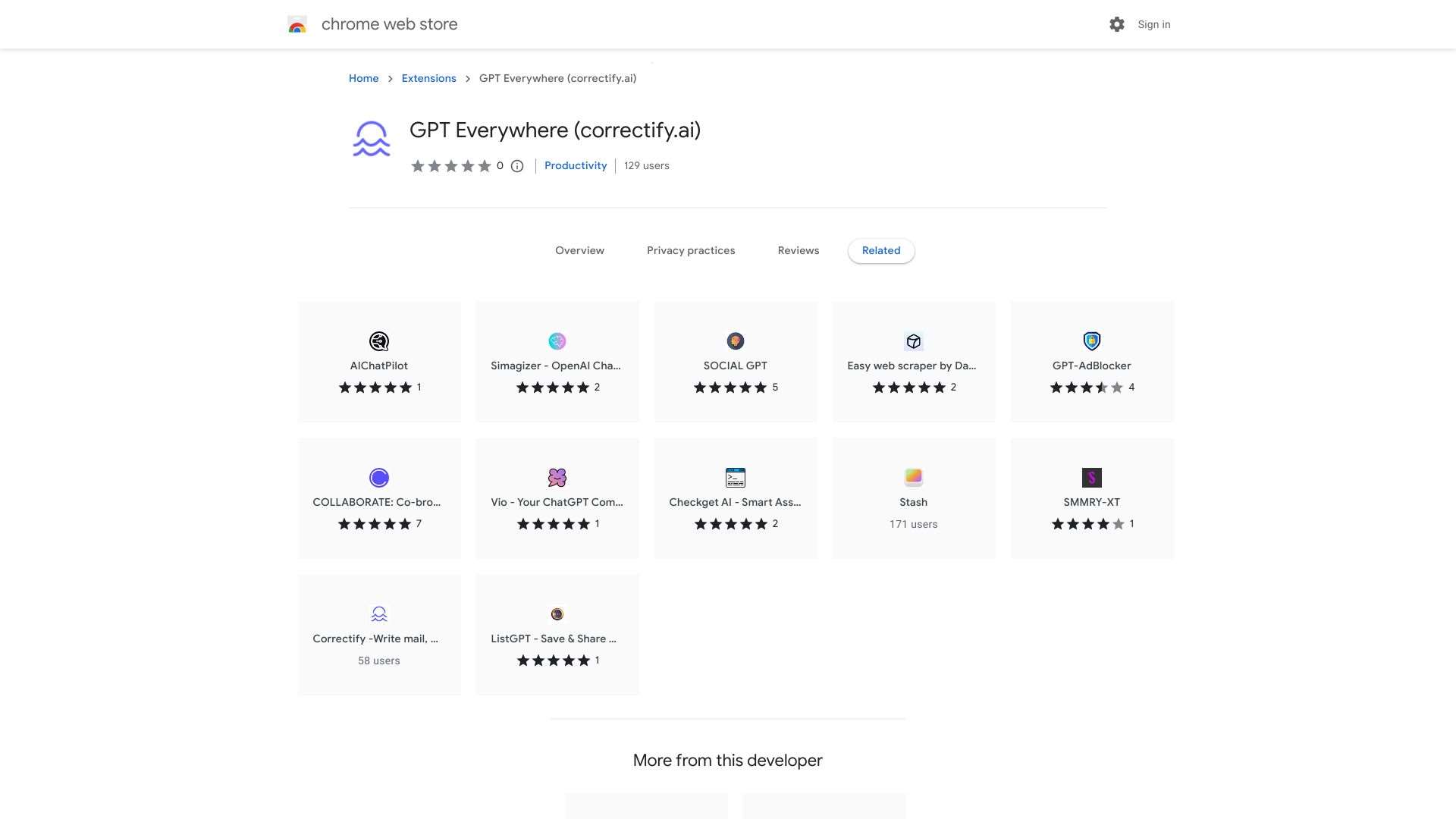Open the Simagizer extension icon
1456x819 pixels.
557,341
